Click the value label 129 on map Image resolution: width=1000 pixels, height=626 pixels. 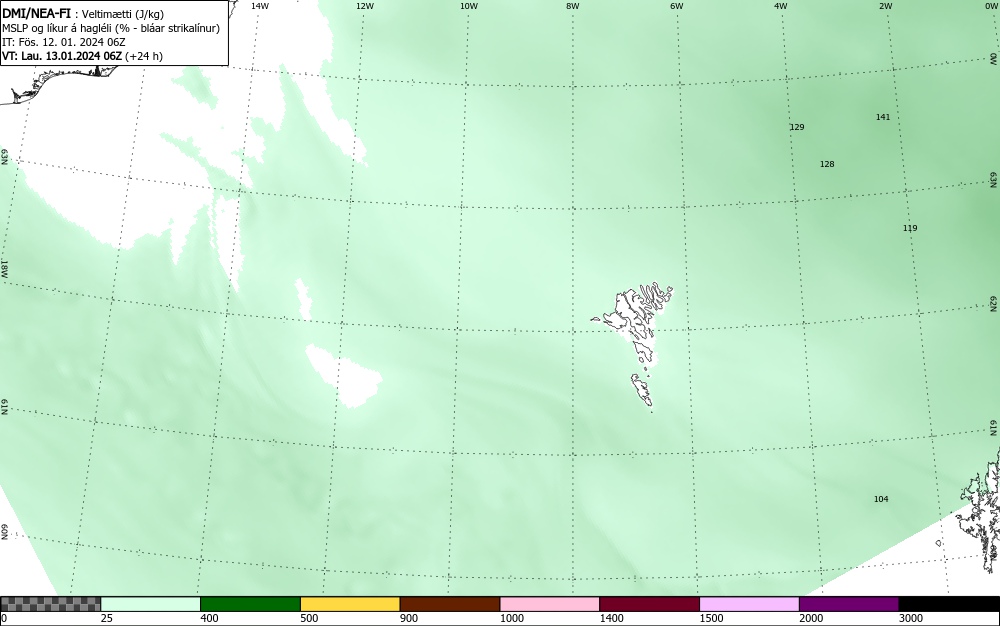point(797,127)
